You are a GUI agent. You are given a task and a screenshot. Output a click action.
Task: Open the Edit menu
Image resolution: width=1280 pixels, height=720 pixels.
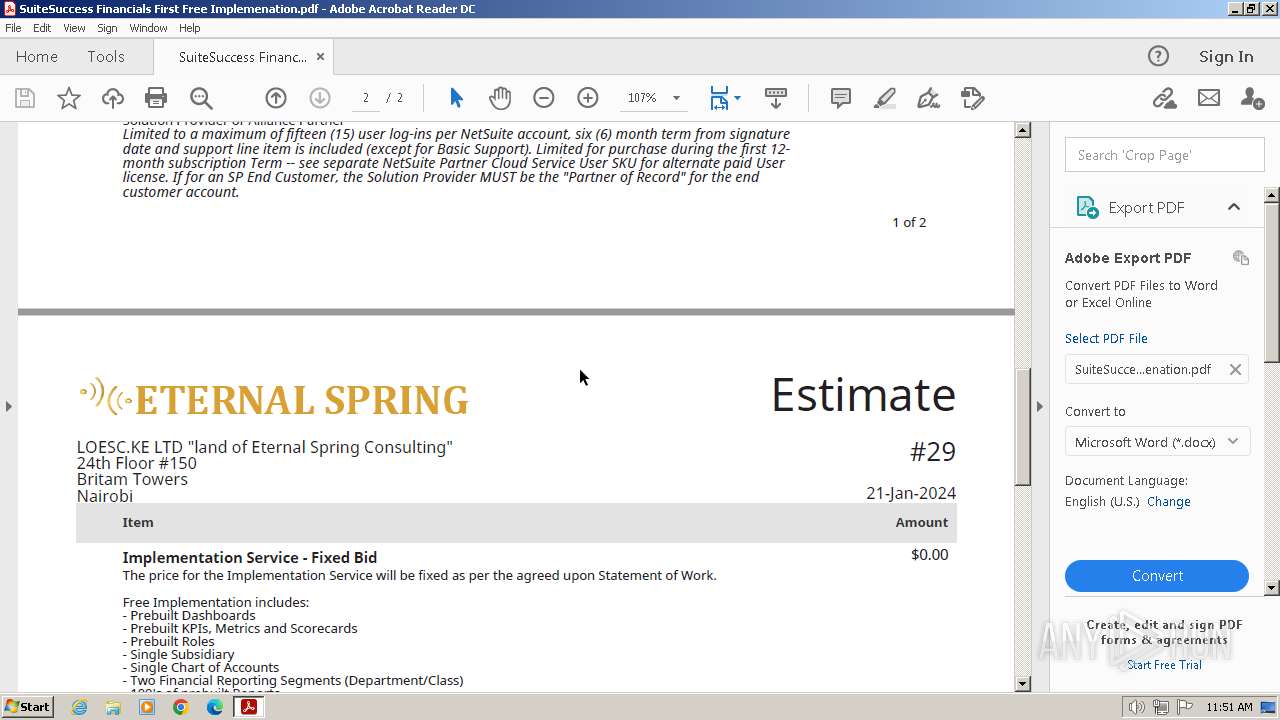[42, 28]
